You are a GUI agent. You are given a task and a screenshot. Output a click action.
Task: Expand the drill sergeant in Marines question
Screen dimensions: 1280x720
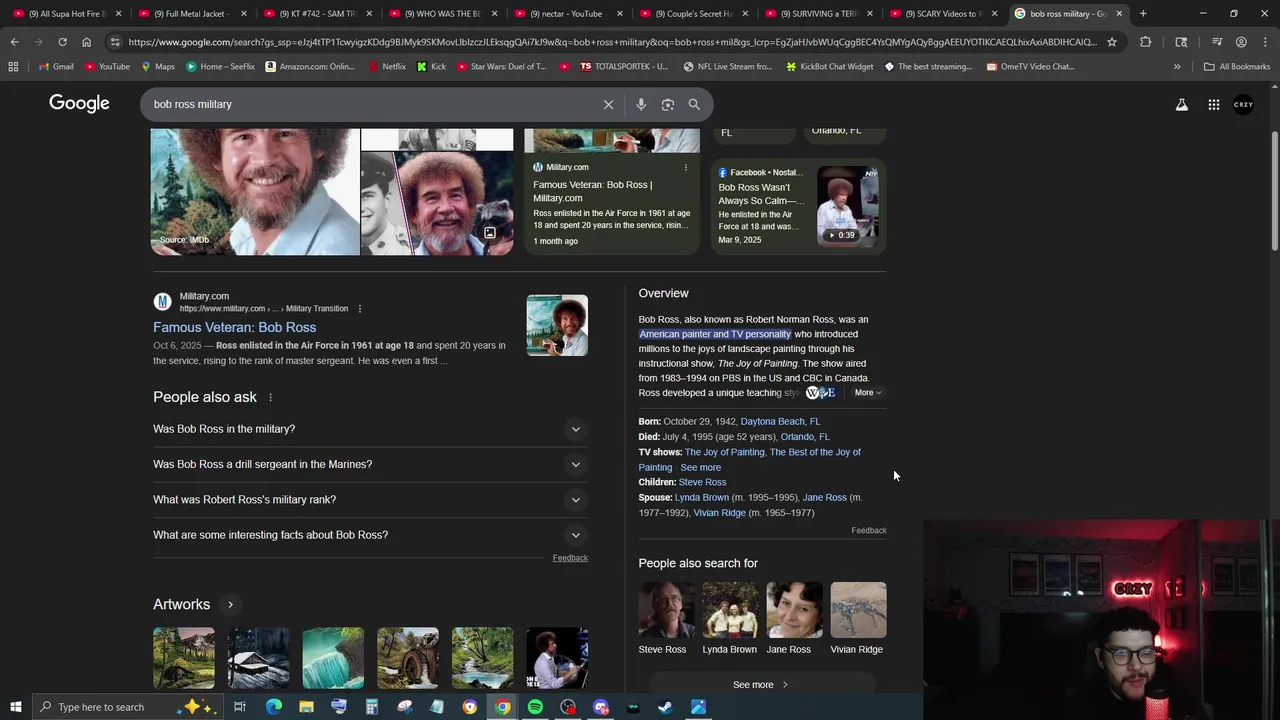tap(370, 464)
